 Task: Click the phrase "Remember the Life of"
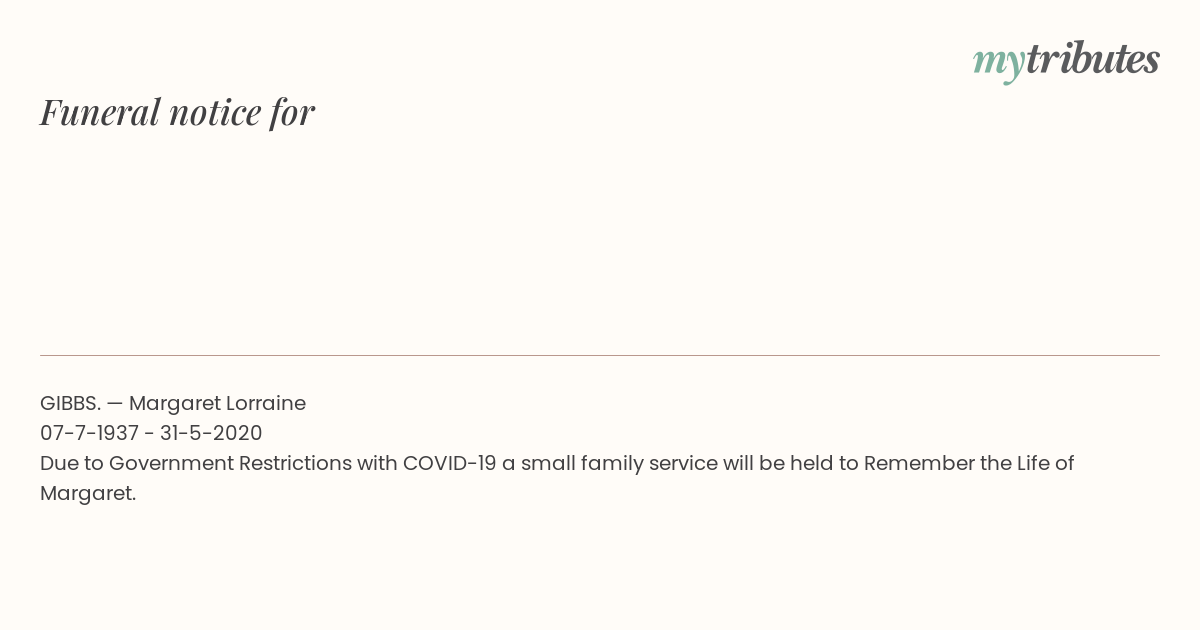coord(969,463)
